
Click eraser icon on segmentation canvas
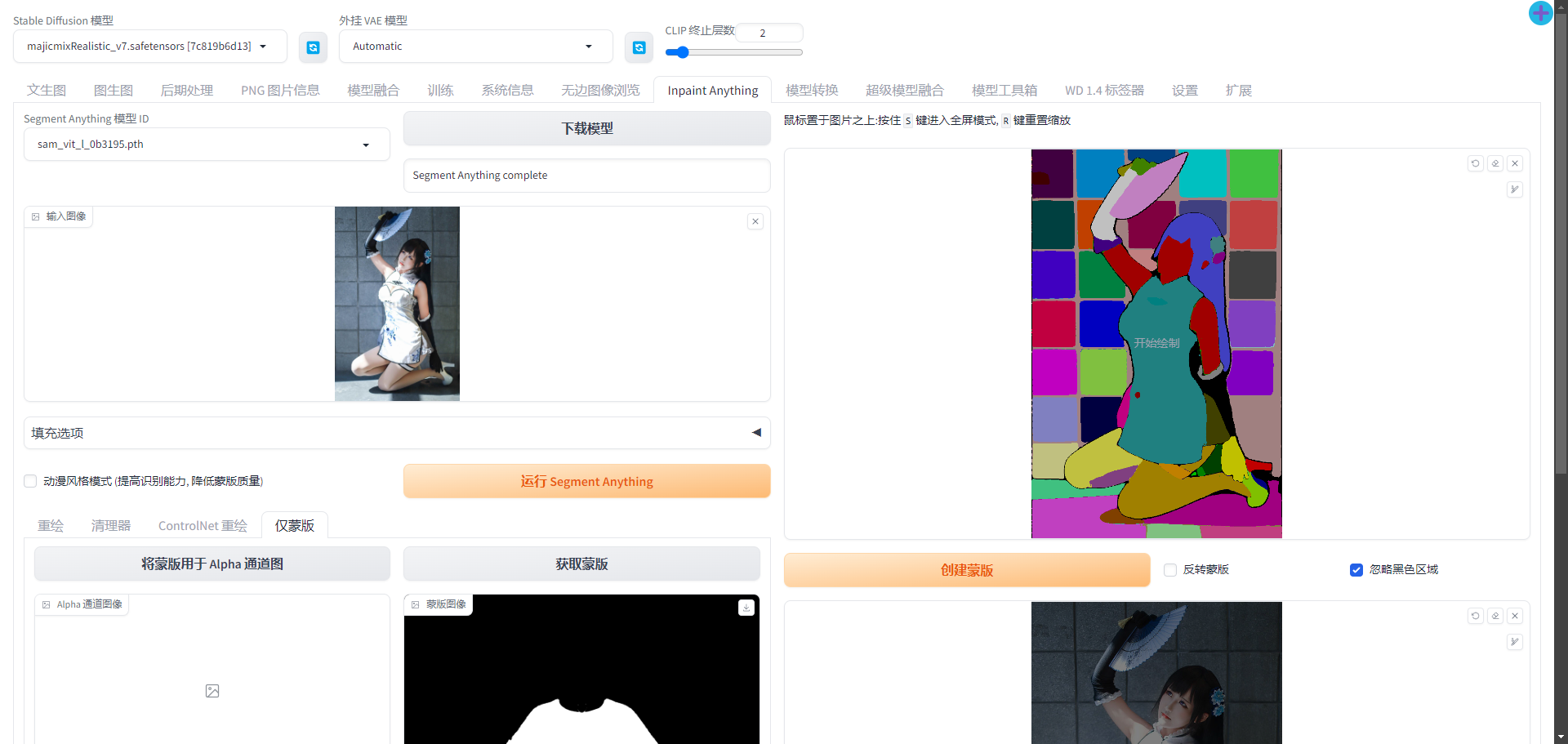coord(1494,163)
